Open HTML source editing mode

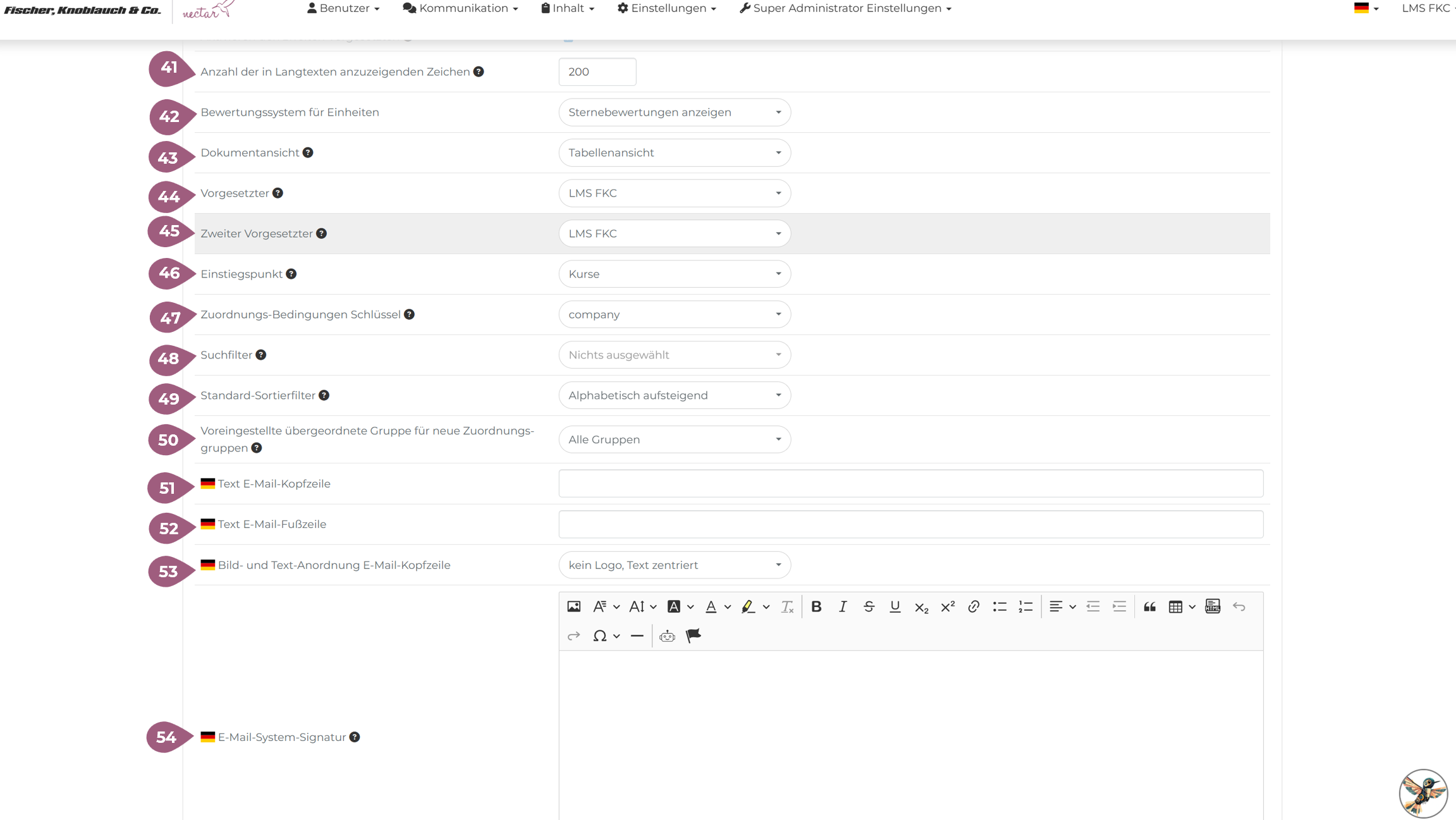pyautogui.click(x=1212, y=606)
